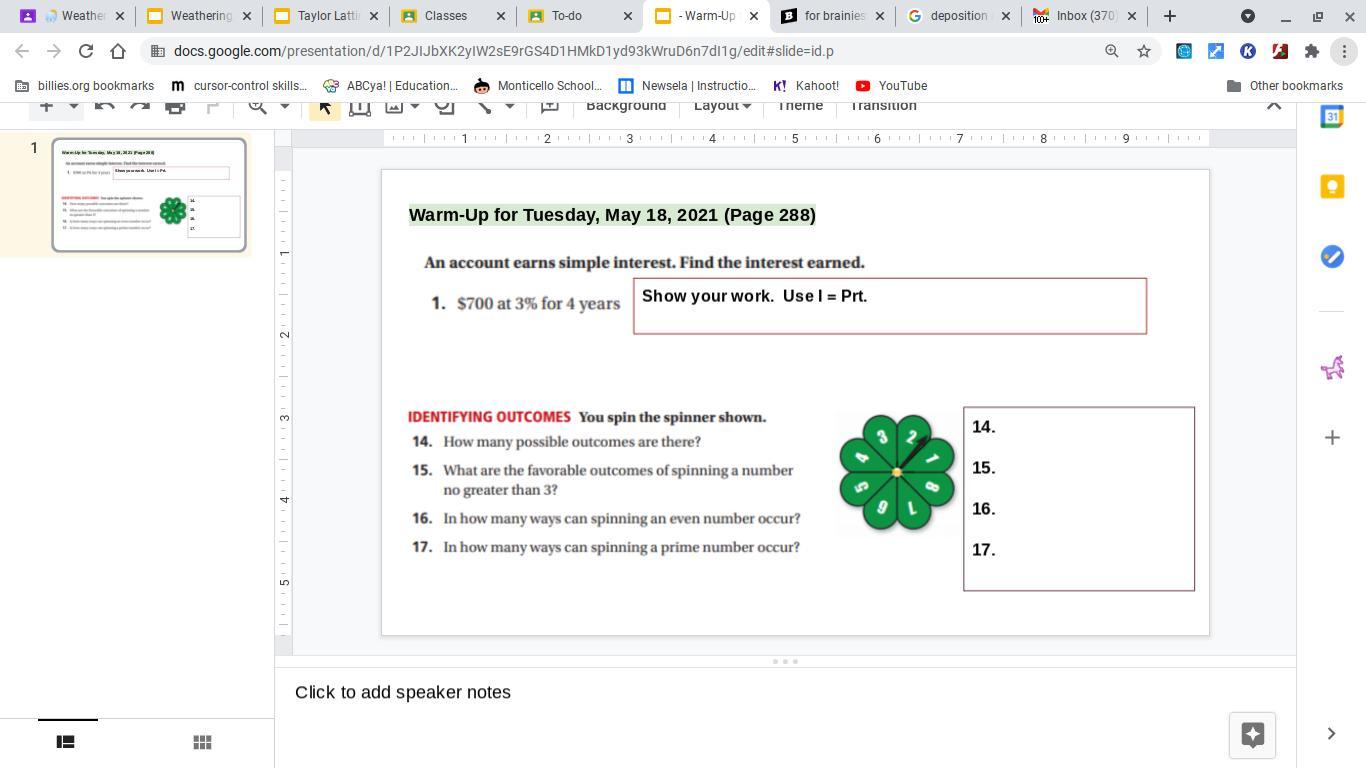1366x768 pixels.
Task: Click the blue K extension icon
Action: click(1248, 51)
